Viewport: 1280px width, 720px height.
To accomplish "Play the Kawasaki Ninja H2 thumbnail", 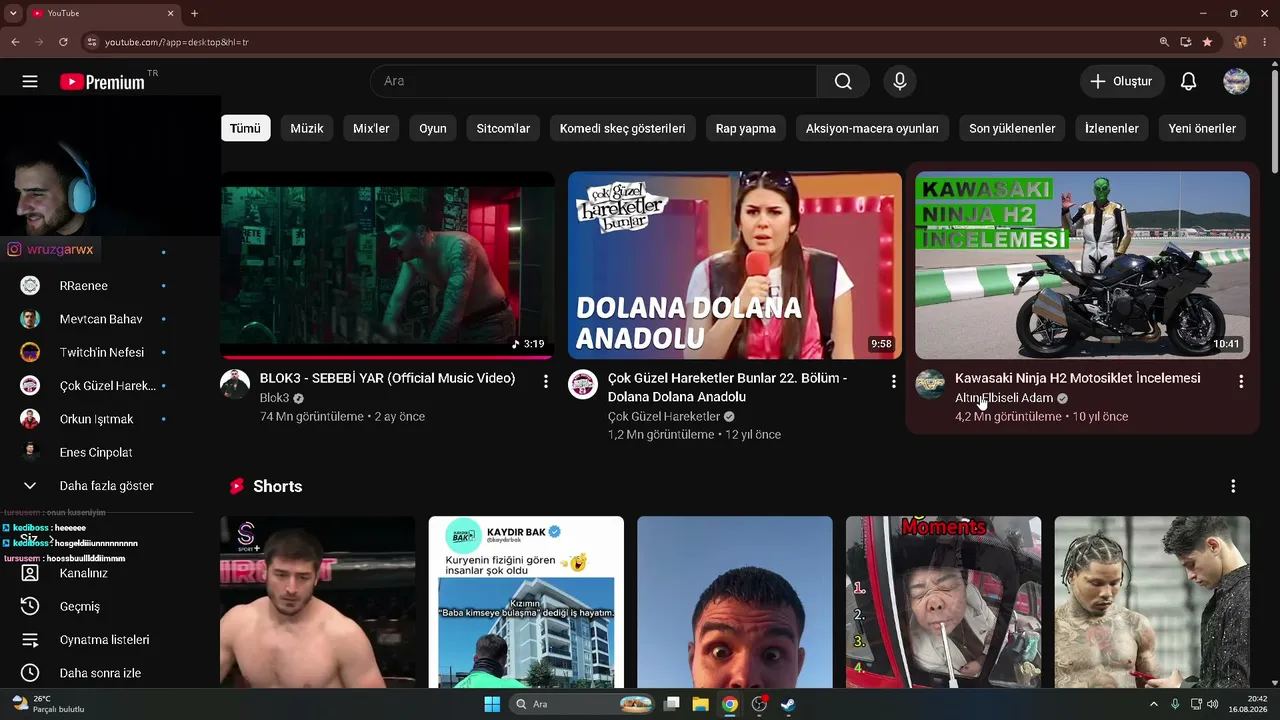I will point(1082,265).
